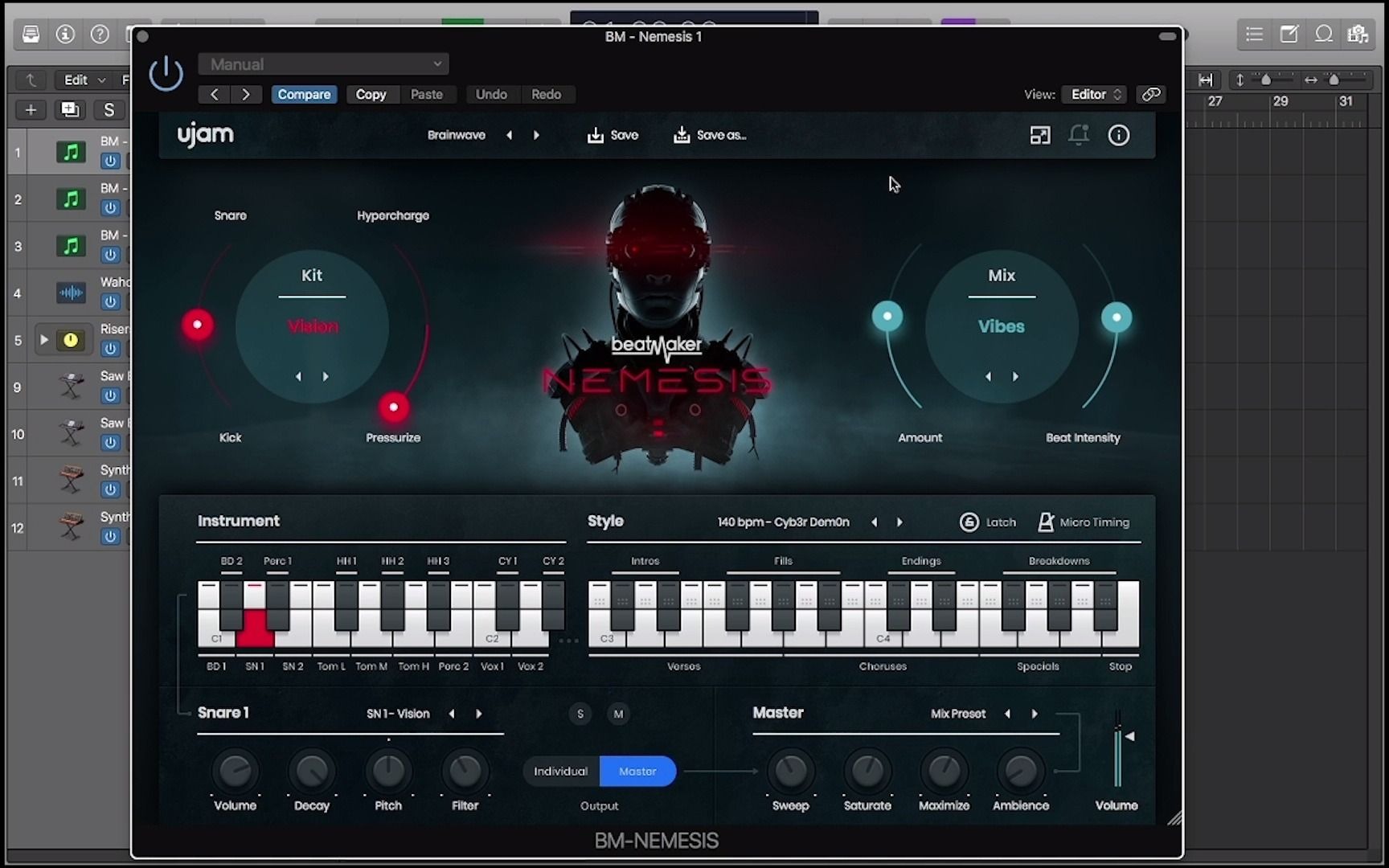The width and height of the screenshot is (1389, 868).
Task: Click Logic's add track plus button
Action: tap(31, 110)
